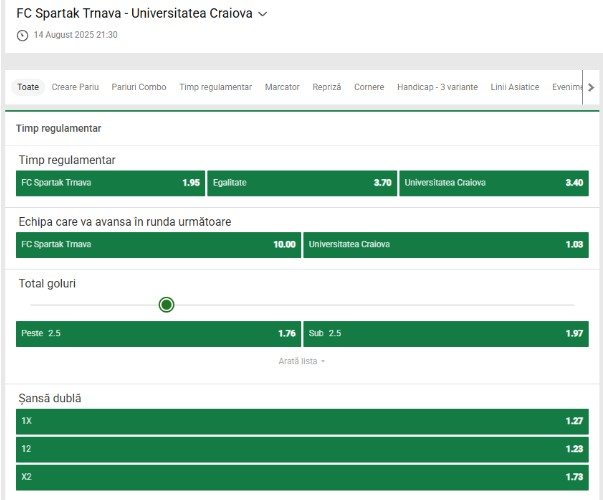Click the clock icon beside match date
Screen dimensions: 603x500
(x=22, y=35)
